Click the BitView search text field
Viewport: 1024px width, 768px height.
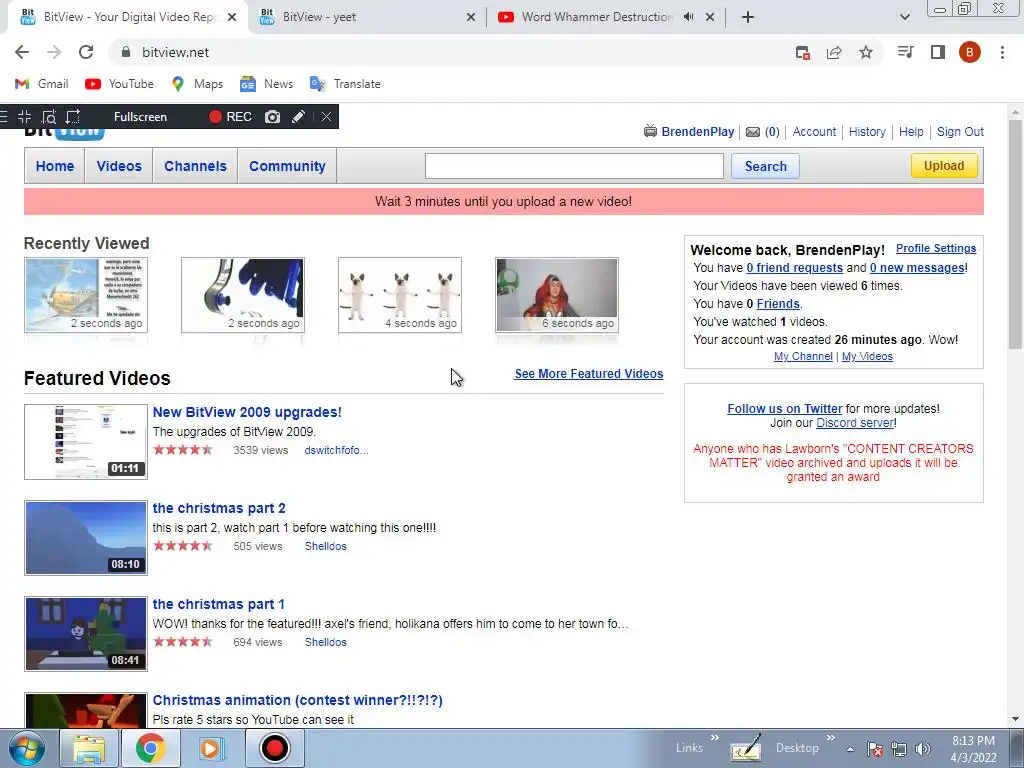(x=574, y=166)
